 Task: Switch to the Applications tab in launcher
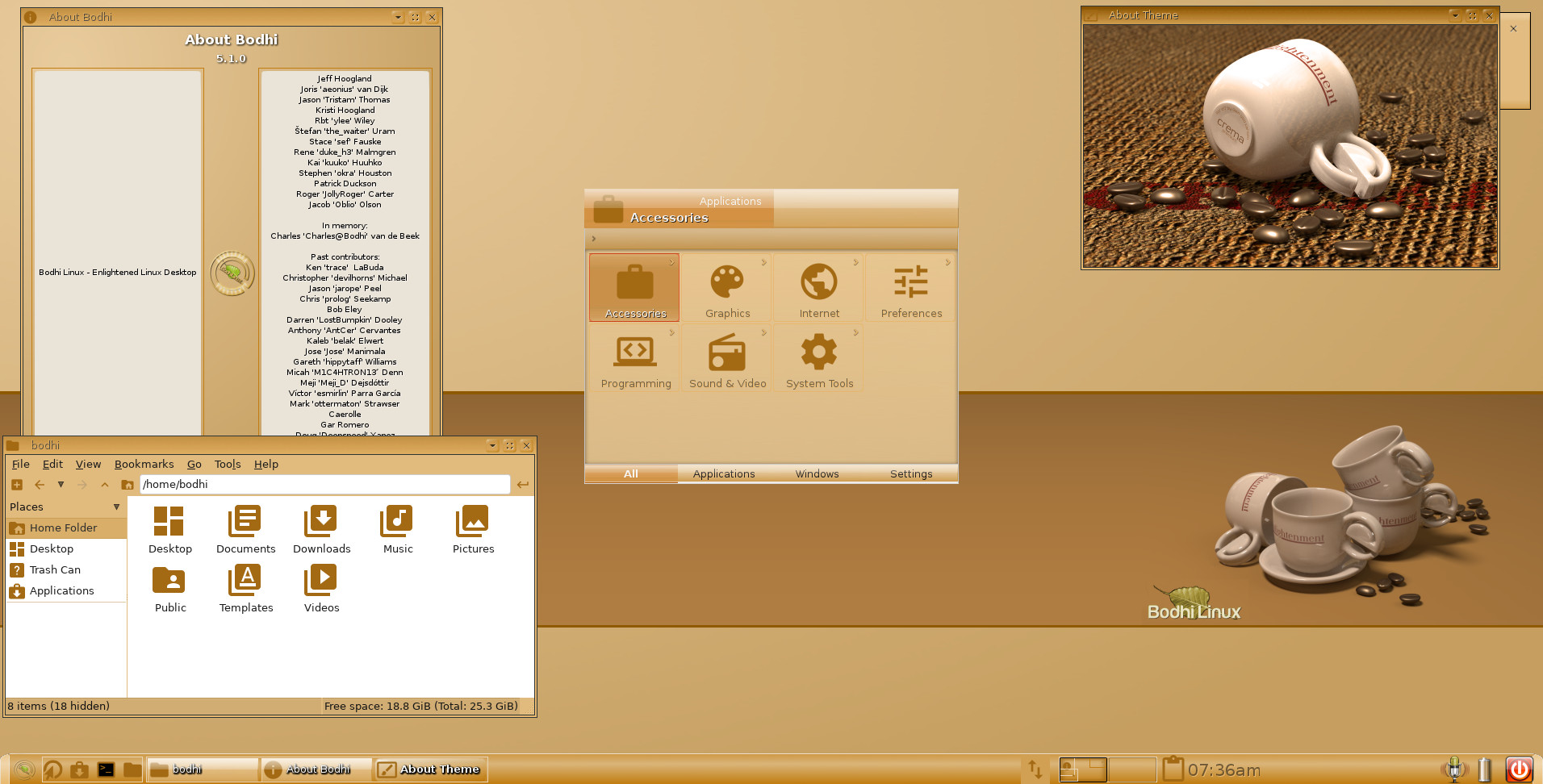pyautogui.click(x=724, y=474)
